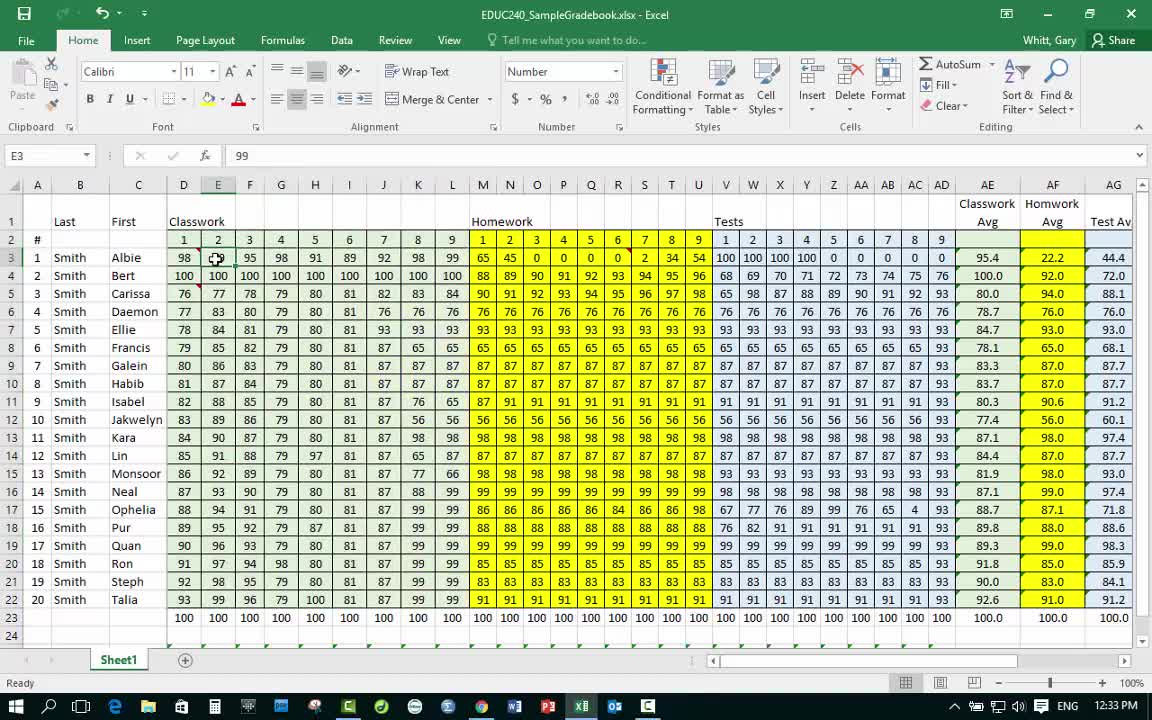
Task: Open Format as Table gallery
Action: click(x=720, y=87)
